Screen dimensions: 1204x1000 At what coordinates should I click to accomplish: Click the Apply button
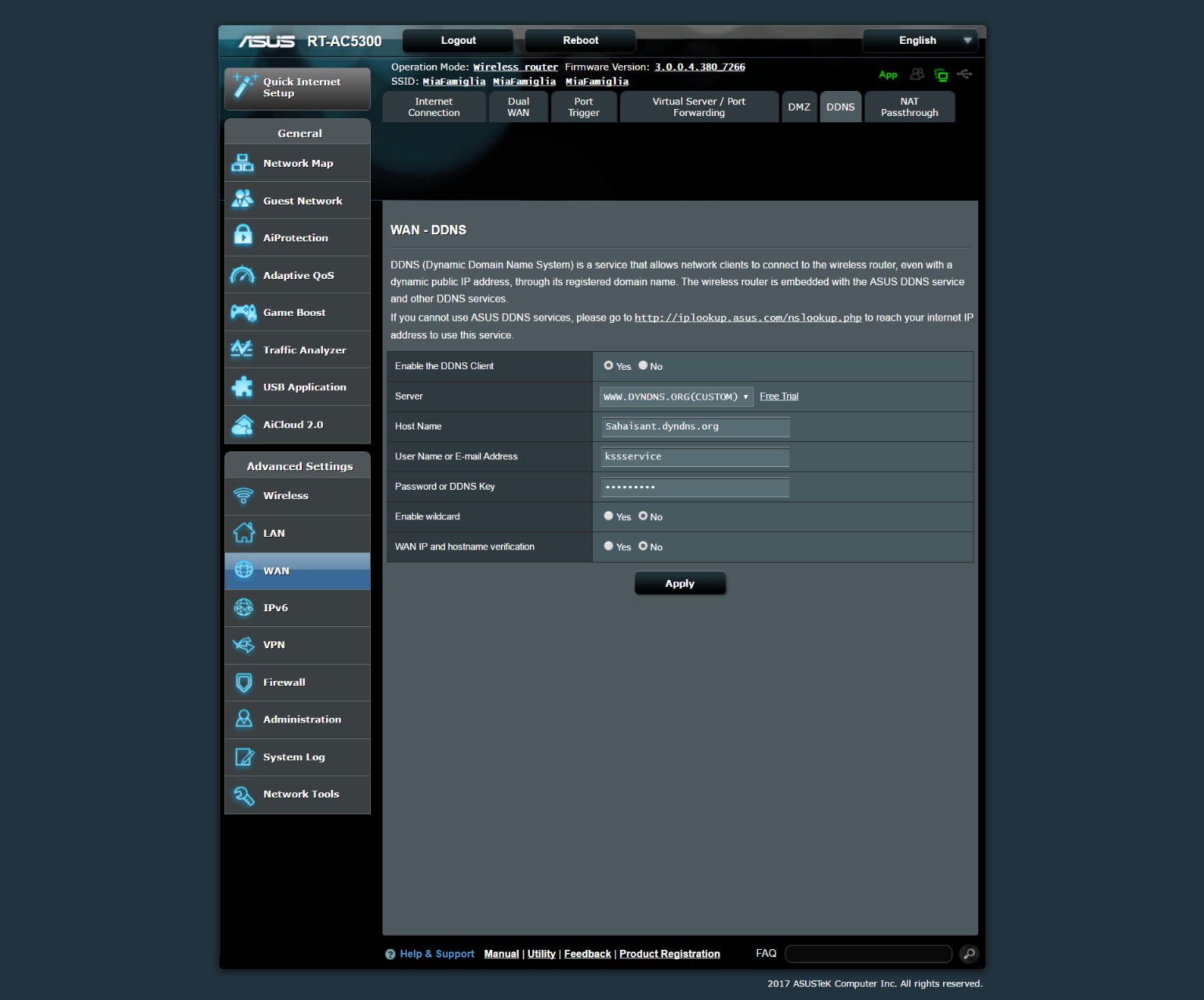[680, 583]
